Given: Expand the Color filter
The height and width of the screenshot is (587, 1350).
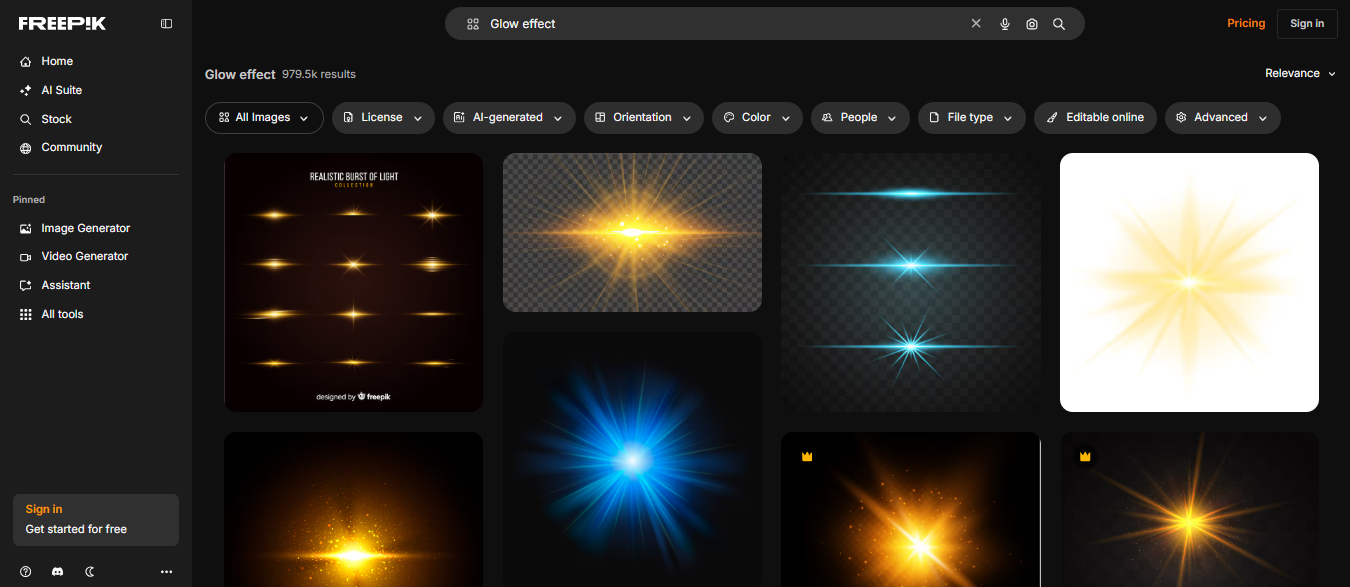Looking at the screenshot, I should click(x=757, y=118).
